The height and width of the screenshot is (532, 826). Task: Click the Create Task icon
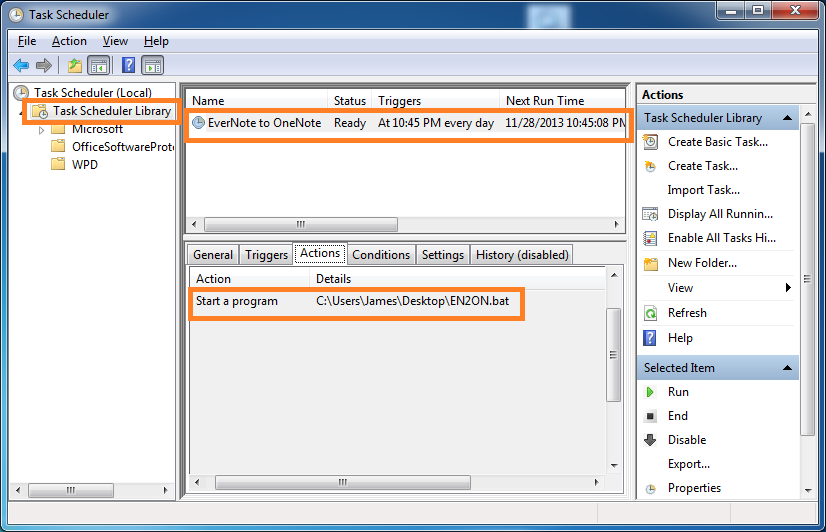[651, 166]
